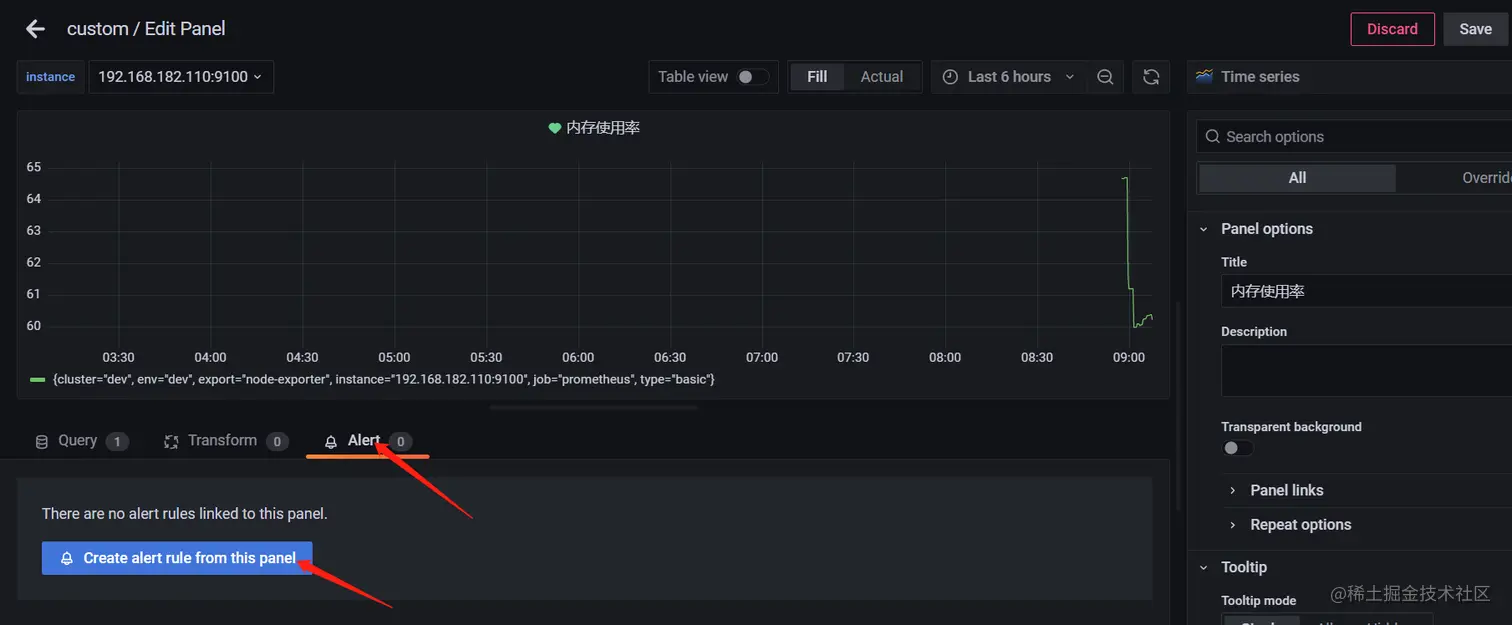Click the zoom out time range icon

click(x=1105, y=77)
